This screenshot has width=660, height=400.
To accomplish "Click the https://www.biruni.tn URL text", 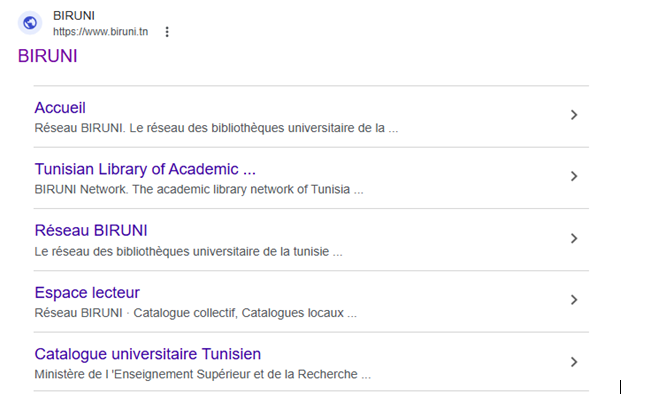I will 100,32.
